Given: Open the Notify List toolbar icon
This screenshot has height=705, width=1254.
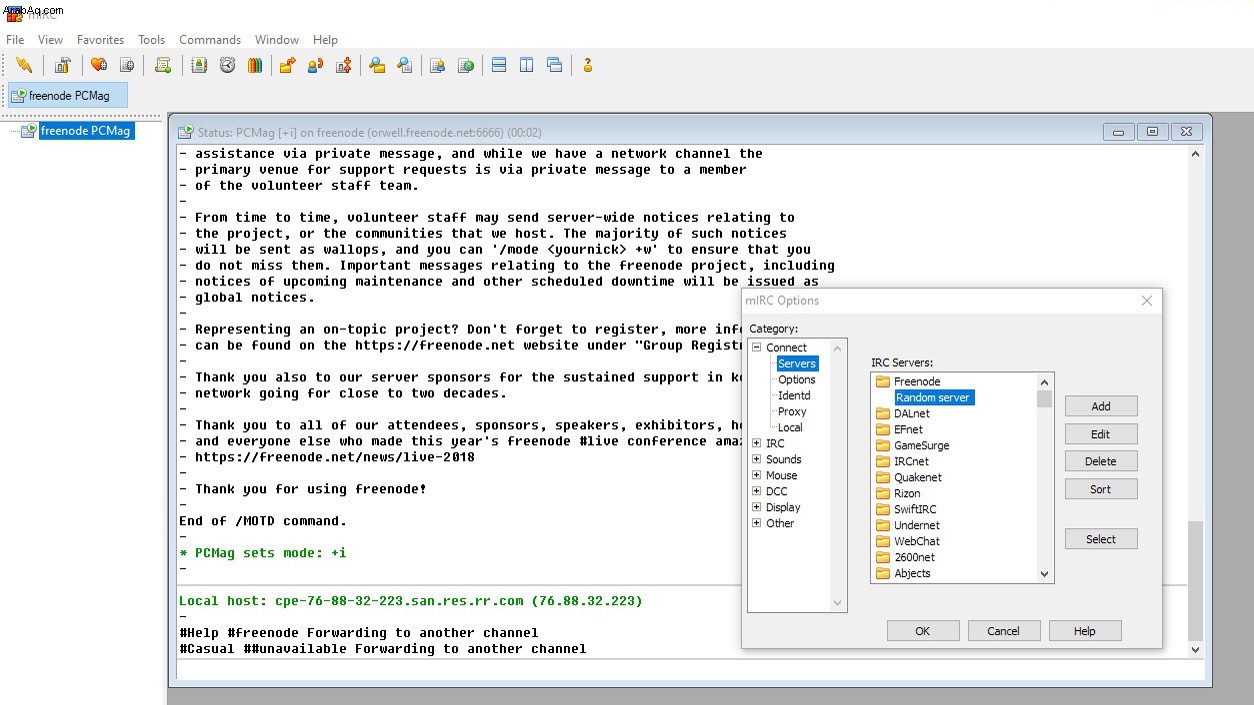Looking at the screenshot, I should pyautogui.click(x=437, y=66).
